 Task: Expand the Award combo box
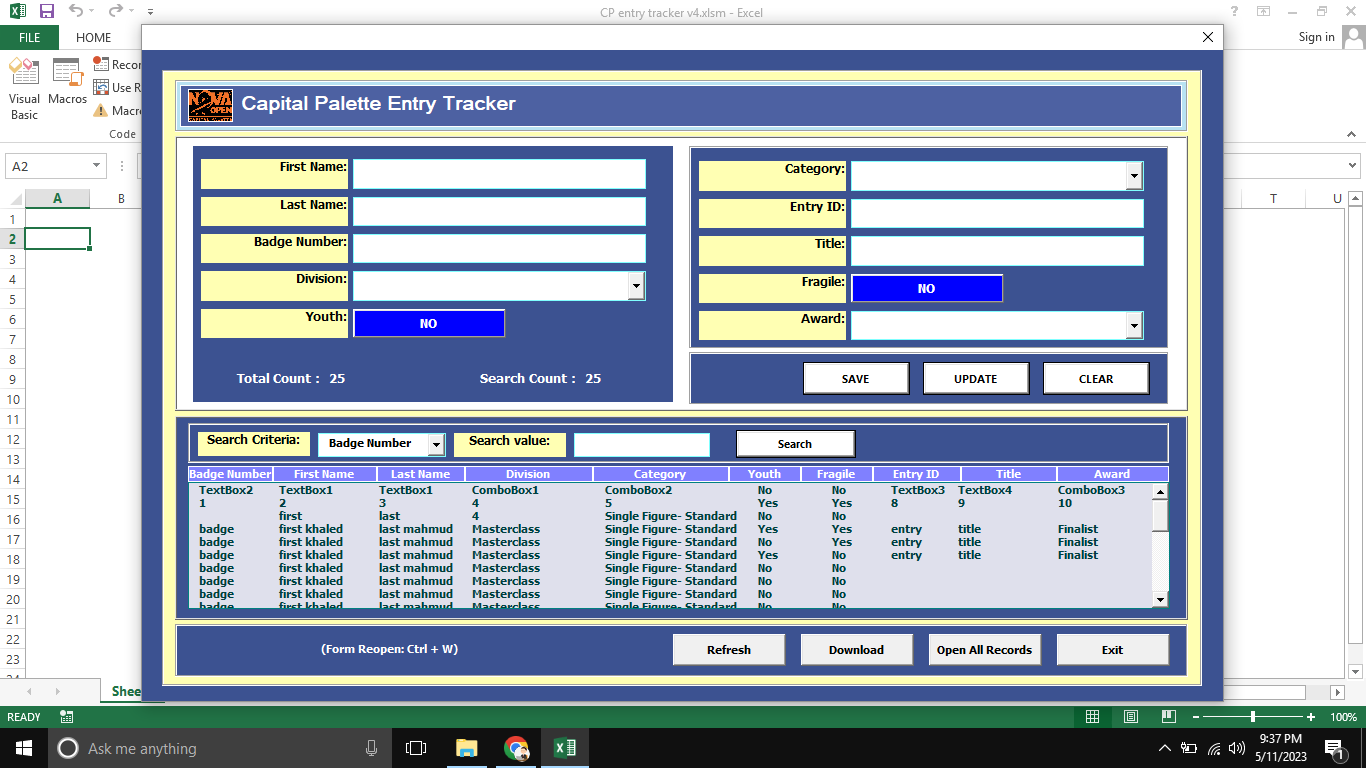tap(1134, 326)
